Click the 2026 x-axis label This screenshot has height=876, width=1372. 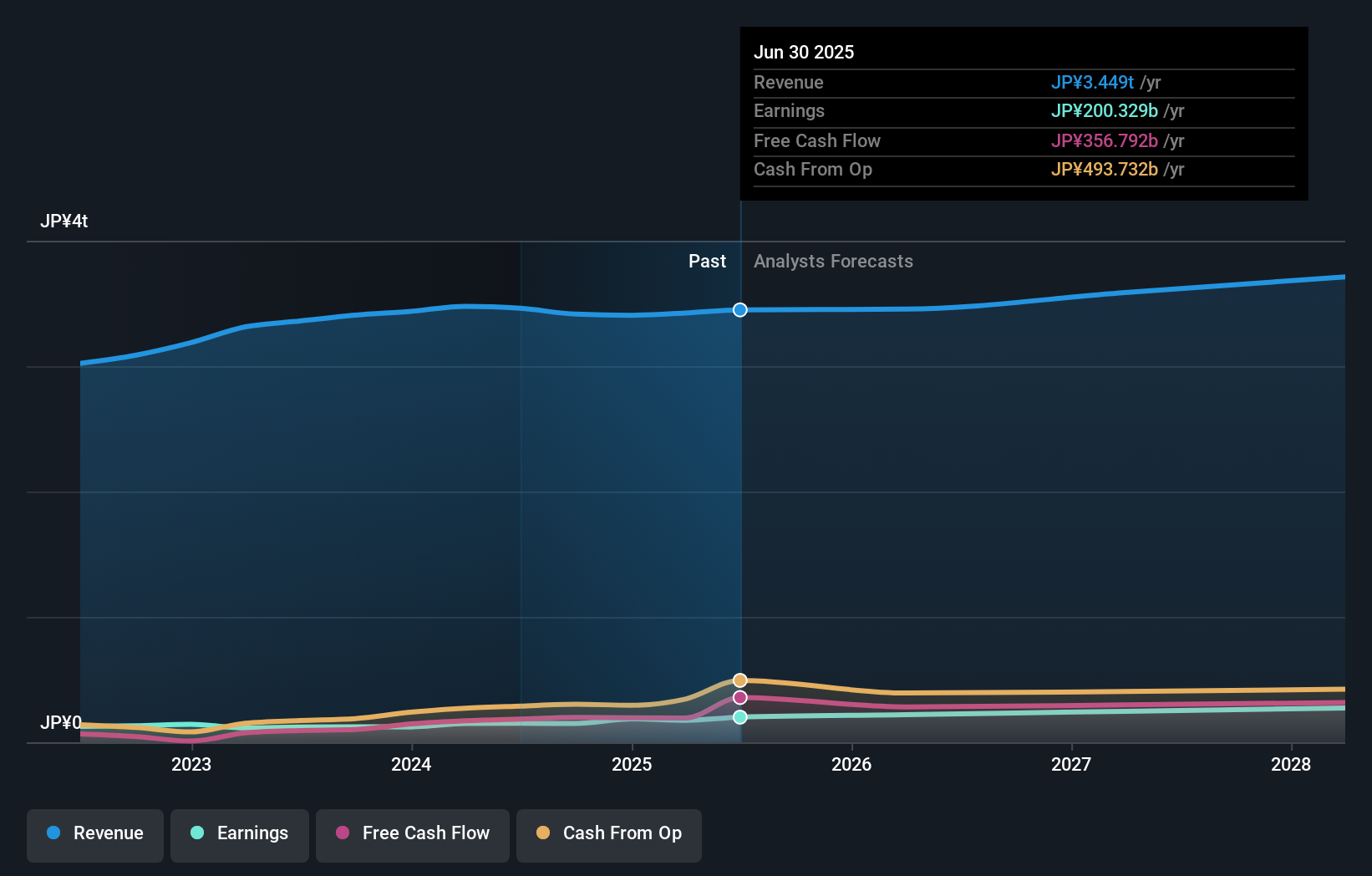851,764
